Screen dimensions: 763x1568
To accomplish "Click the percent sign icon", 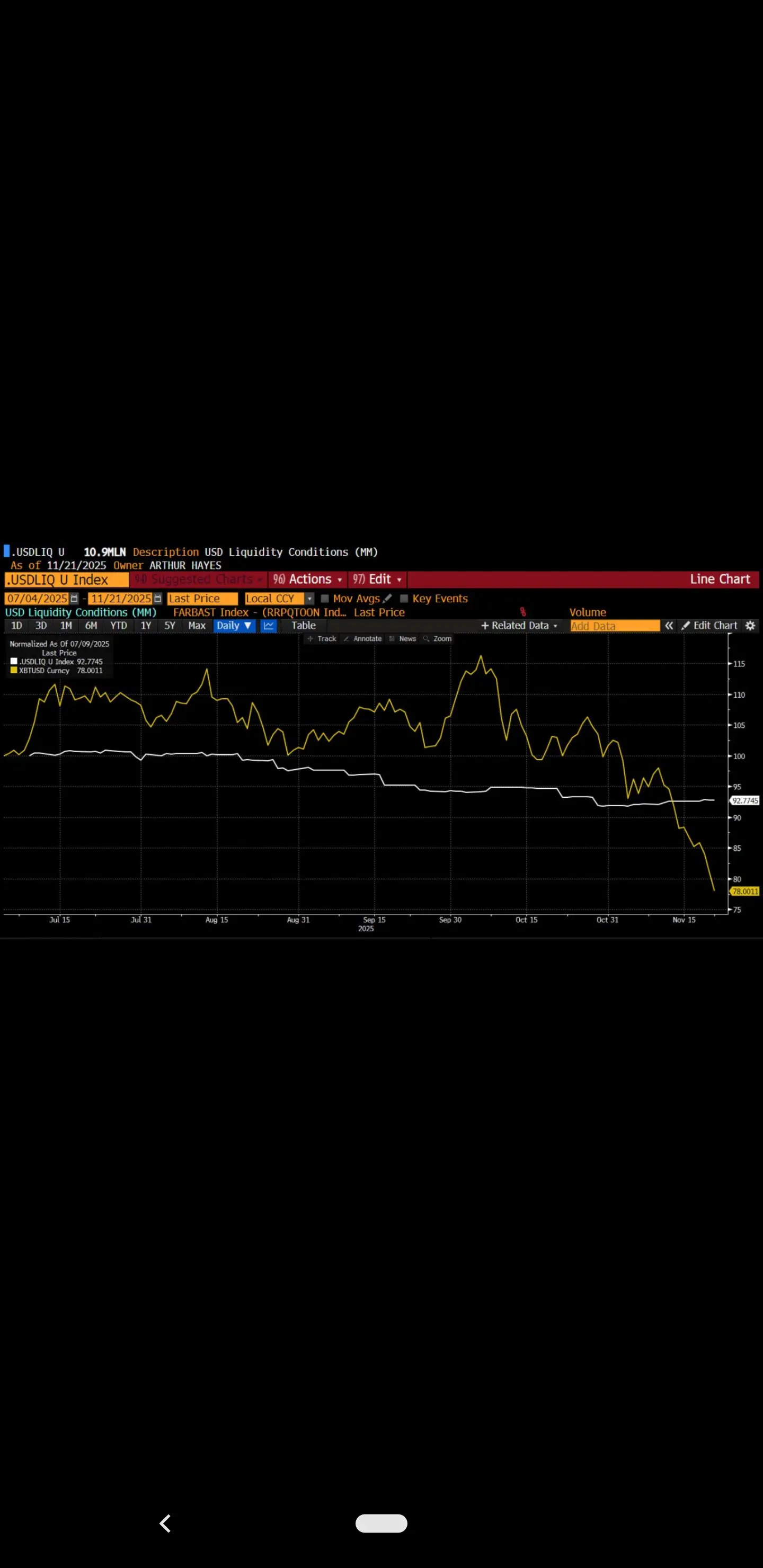I will [522, 612].
